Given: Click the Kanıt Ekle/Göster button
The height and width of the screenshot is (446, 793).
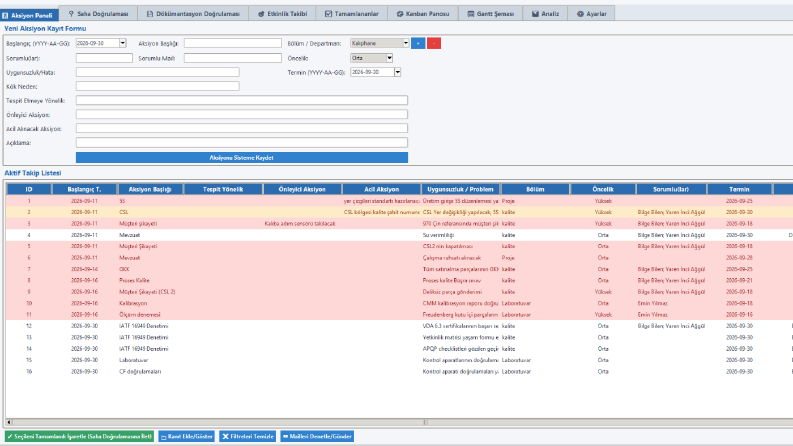Looking at the screenshot, I should point(187,436).
